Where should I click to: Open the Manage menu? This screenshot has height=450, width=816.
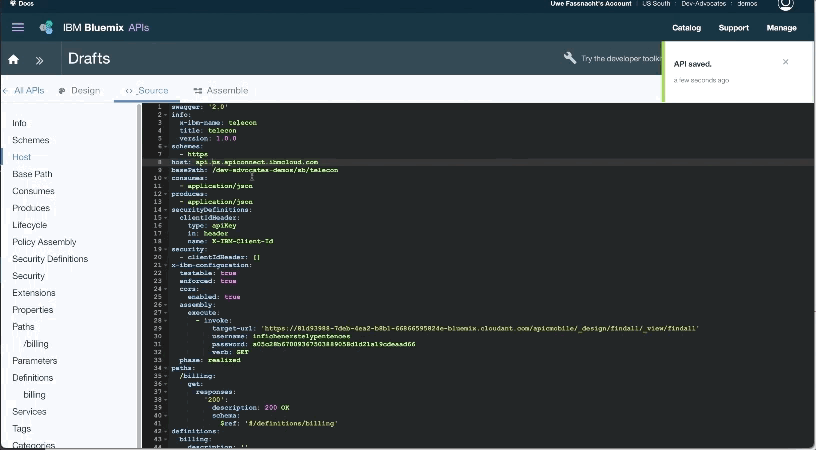pyautogui.click(x=781, y=28)
